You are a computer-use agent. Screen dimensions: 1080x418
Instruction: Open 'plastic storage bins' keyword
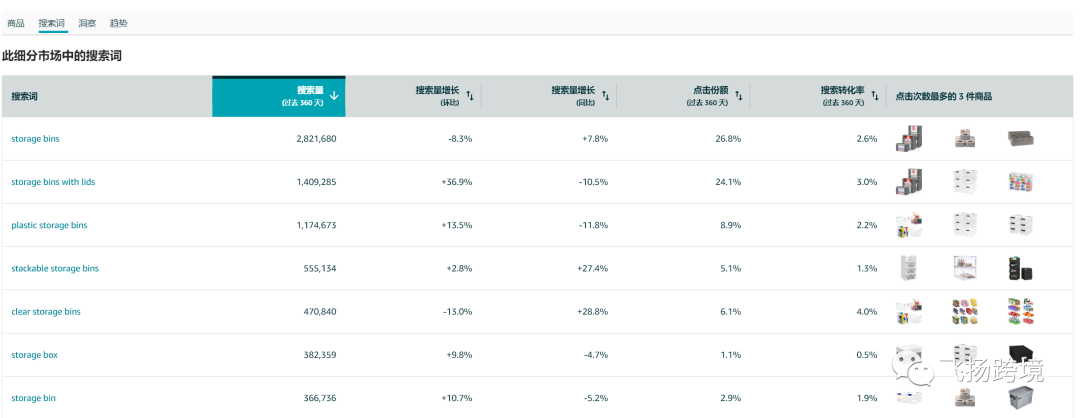click(49, 225)
